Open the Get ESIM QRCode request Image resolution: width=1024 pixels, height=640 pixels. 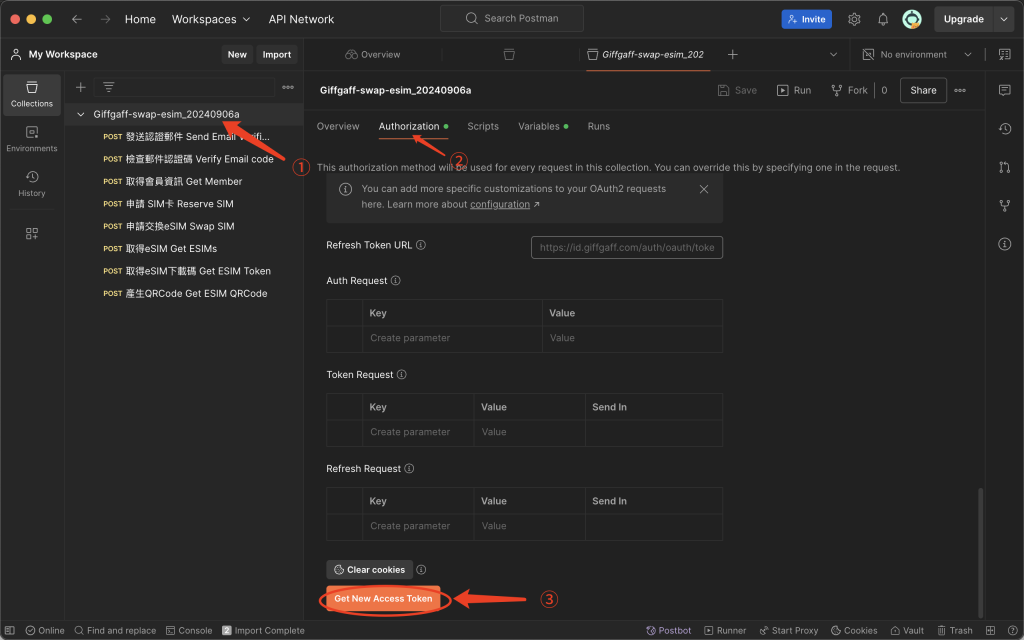(x=185, y=293)
